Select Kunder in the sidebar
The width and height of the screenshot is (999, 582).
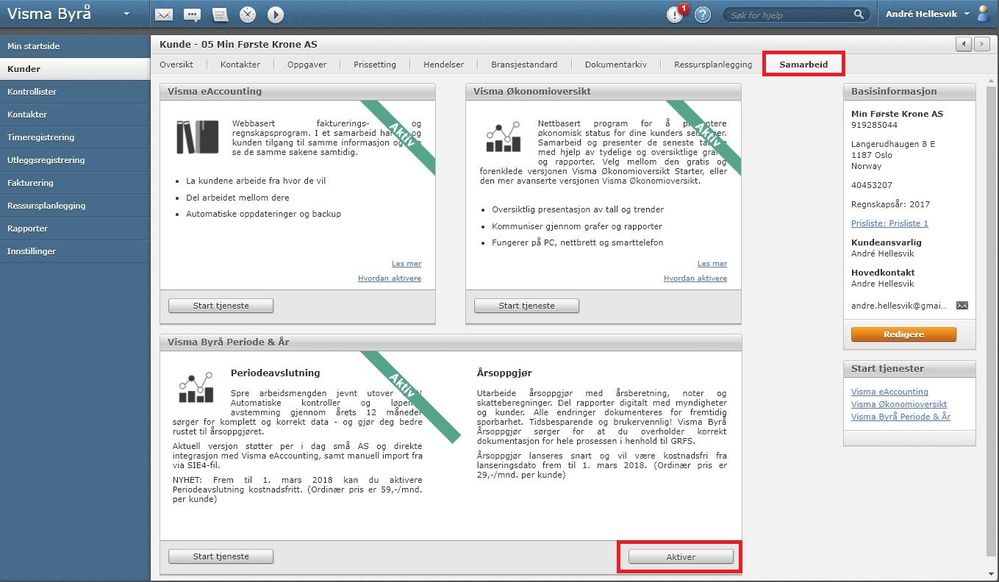75,69
